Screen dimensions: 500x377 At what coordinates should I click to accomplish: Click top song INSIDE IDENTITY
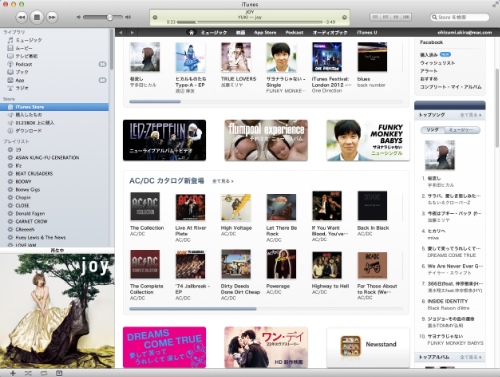[x=448, y=301]
